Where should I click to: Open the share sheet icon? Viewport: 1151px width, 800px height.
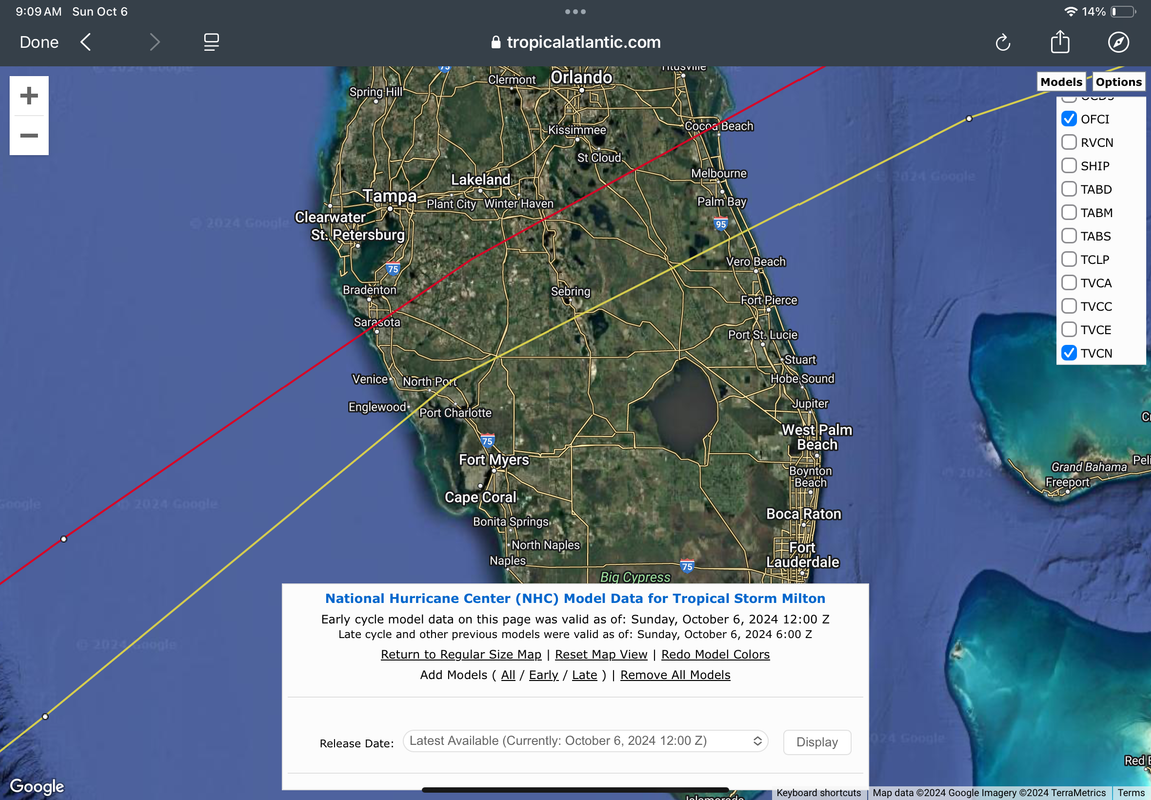[x=1060, y=42]
